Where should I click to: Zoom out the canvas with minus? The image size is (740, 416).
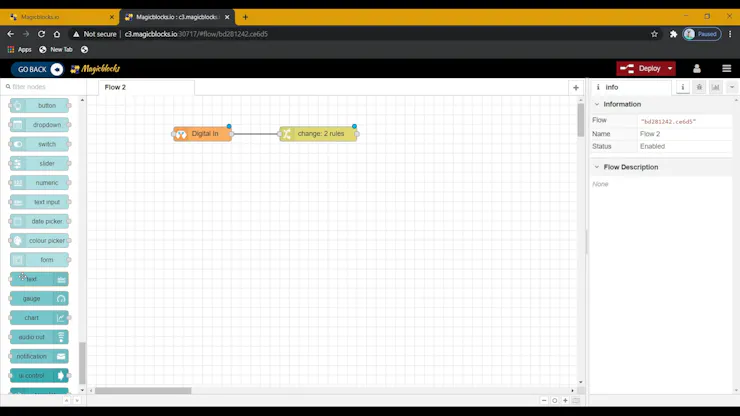pos(544,400)
